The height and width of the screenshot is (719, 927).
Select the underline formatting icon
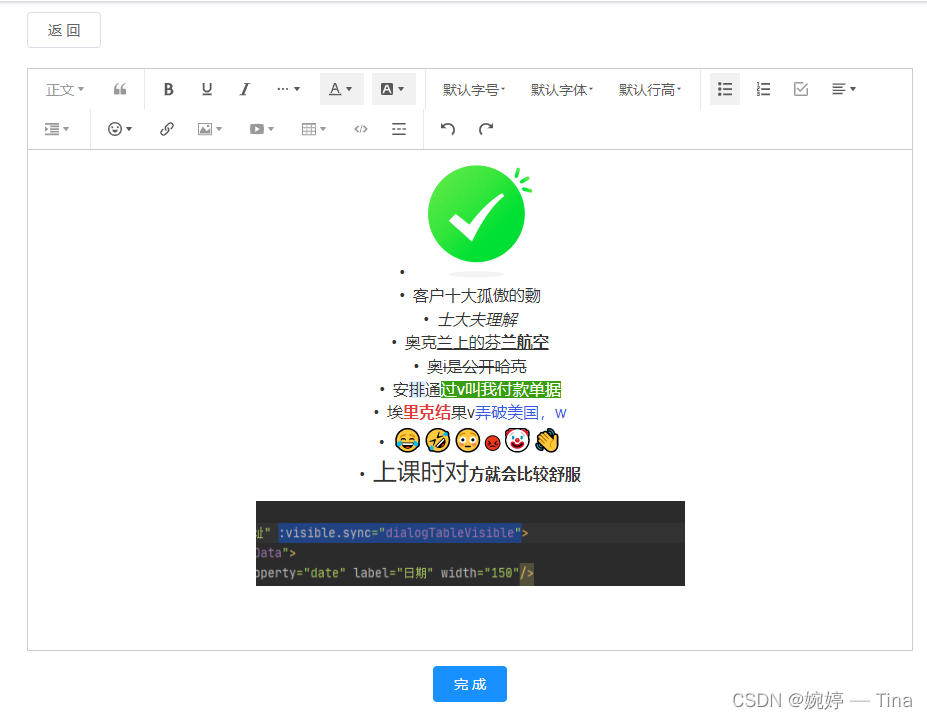206,89
